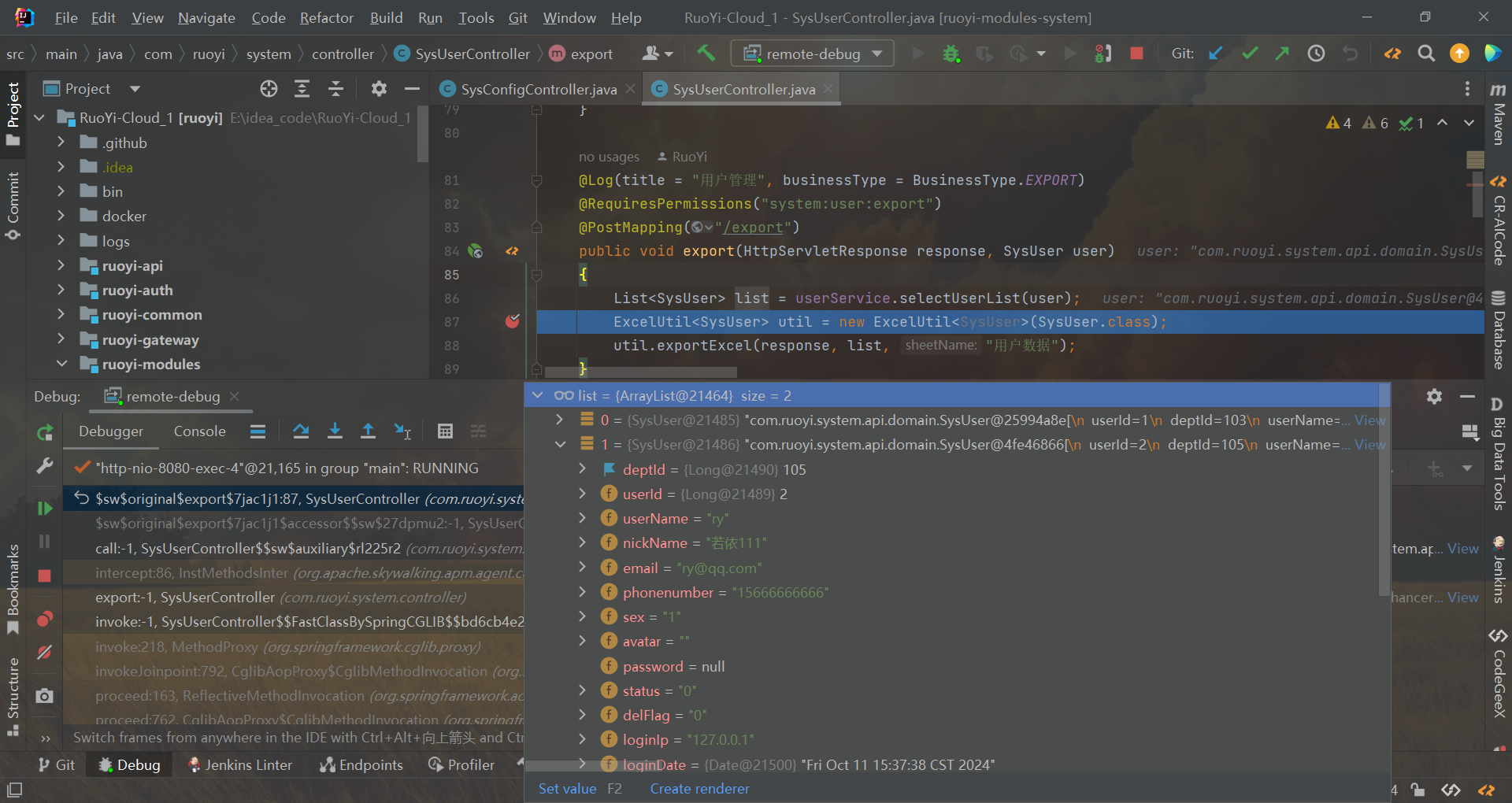The height and width of the screenshot is (803, 1512).
Task: Open Git show history clock icon
Action: [1316, 54]
